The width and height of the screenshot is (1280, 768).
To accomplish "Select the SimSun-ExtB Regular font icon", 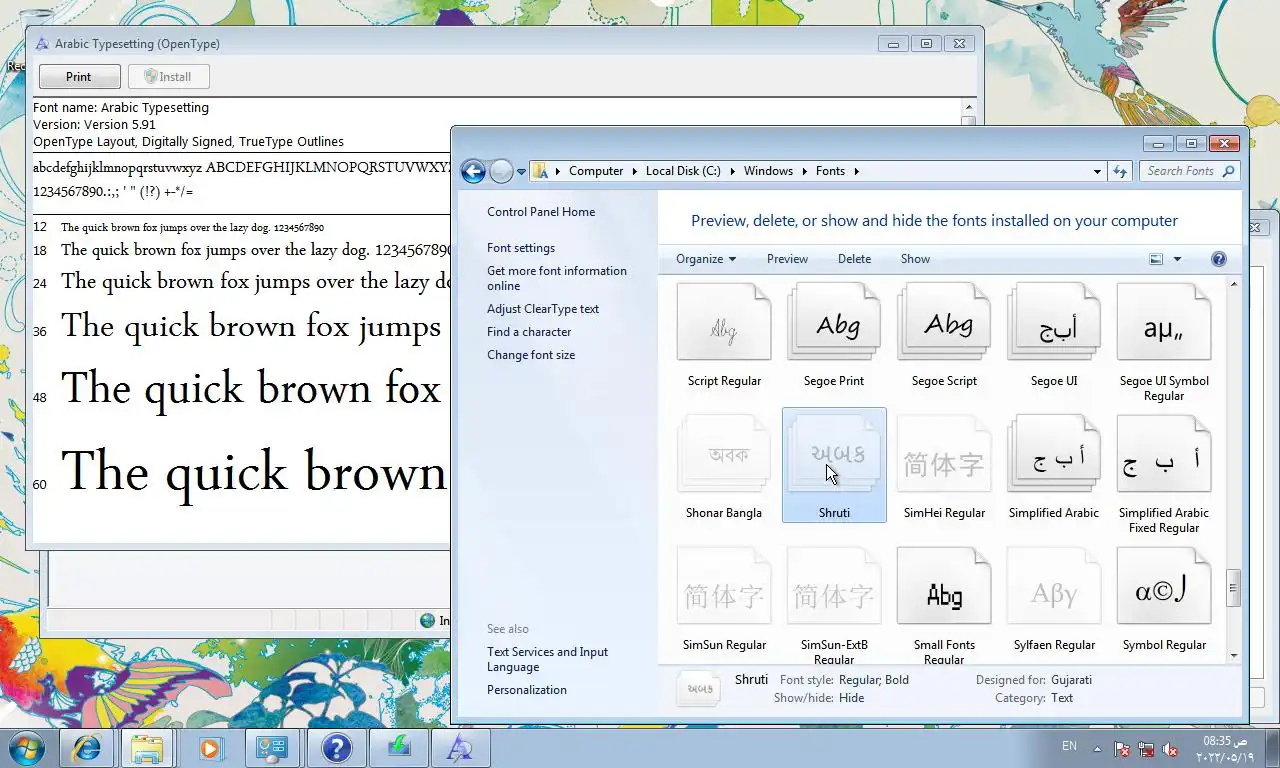I will (834, 587).
